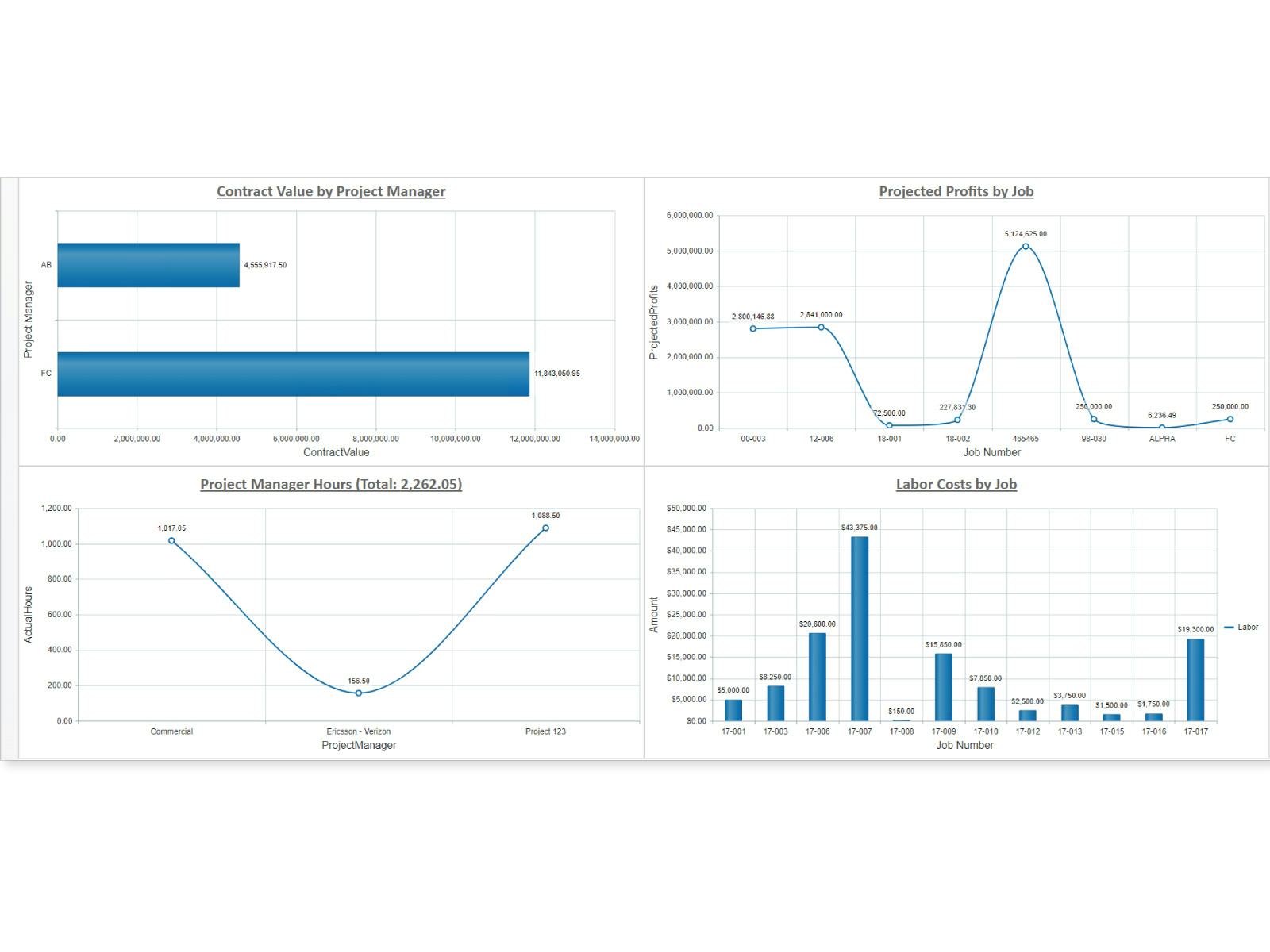The height and width of the screenshot is (952, 1270).
Task: Open the Labor Costs by Job title
Action: pyautogui.click(x=956, y=484)
